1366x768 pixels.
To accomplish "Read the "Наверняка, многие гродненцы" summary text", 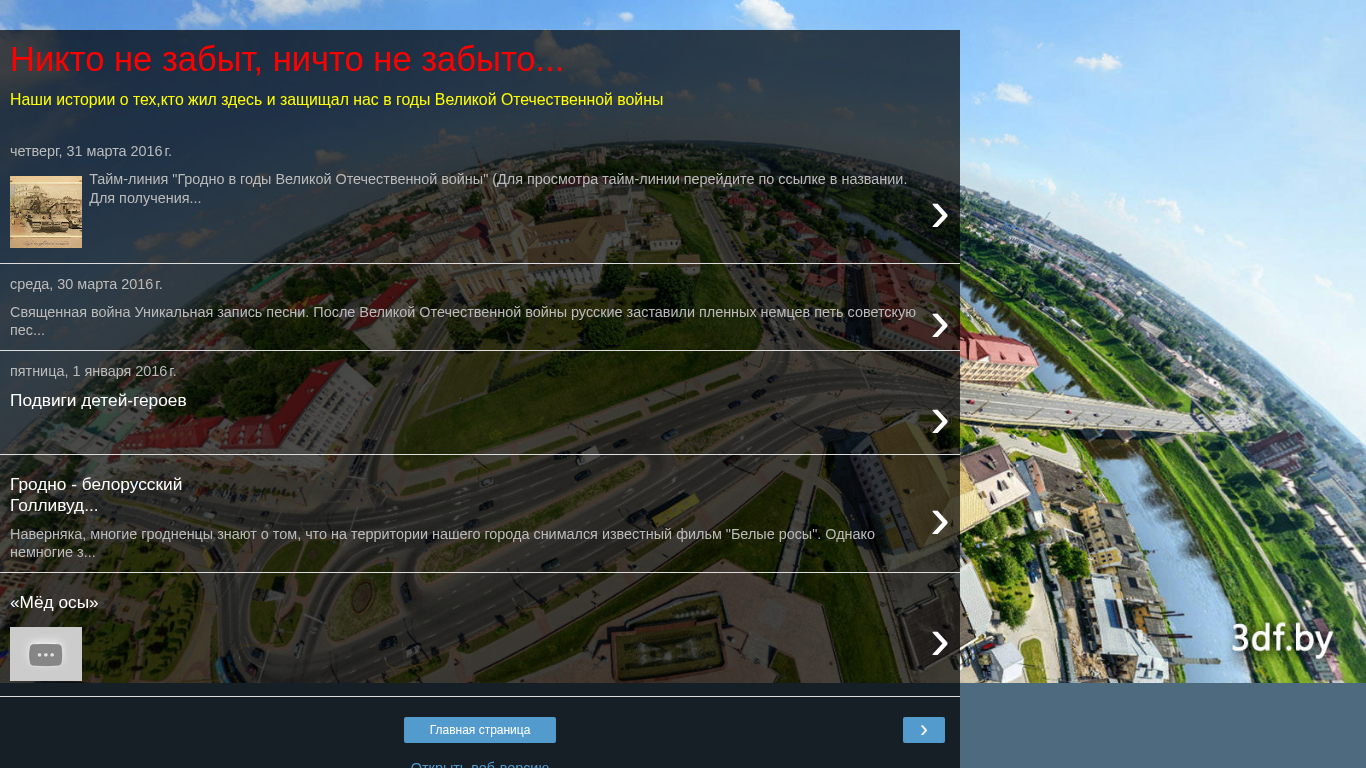I will pyautogui.click(x=442, y=543).
